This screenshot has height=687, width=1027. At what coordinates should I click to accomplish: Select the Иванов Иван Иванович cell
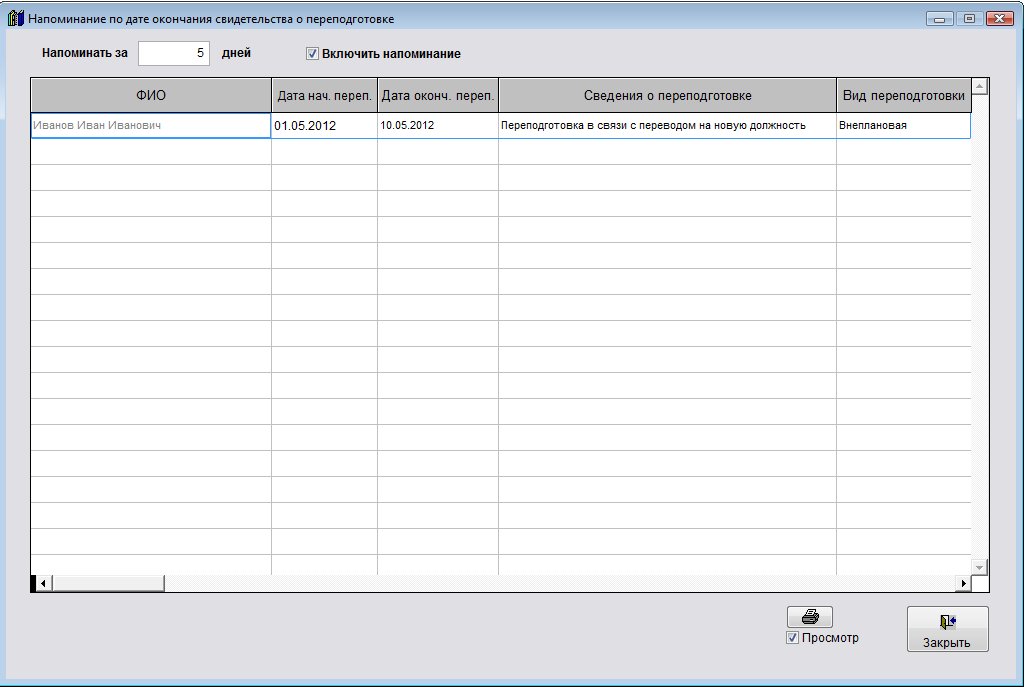click(x=151, y=125)
